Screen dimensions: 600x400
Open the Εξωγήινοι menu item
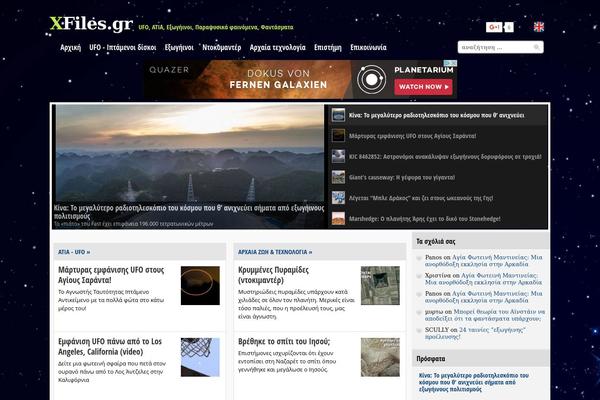[x=179, y=47]
